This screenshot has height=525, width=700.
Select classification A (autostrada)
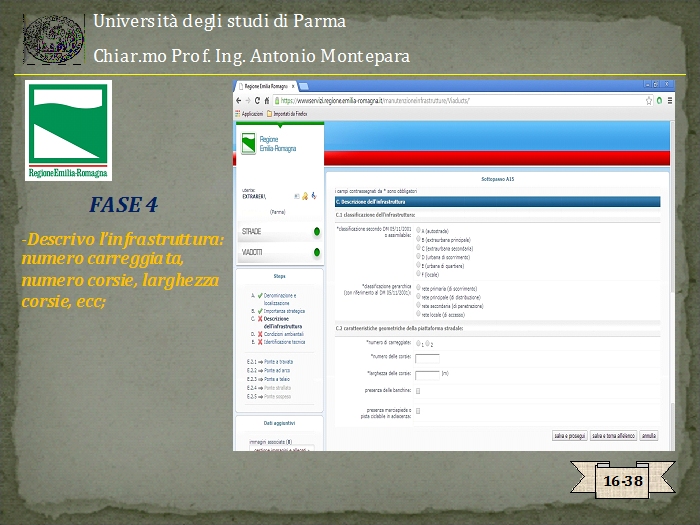coord(418,230)
